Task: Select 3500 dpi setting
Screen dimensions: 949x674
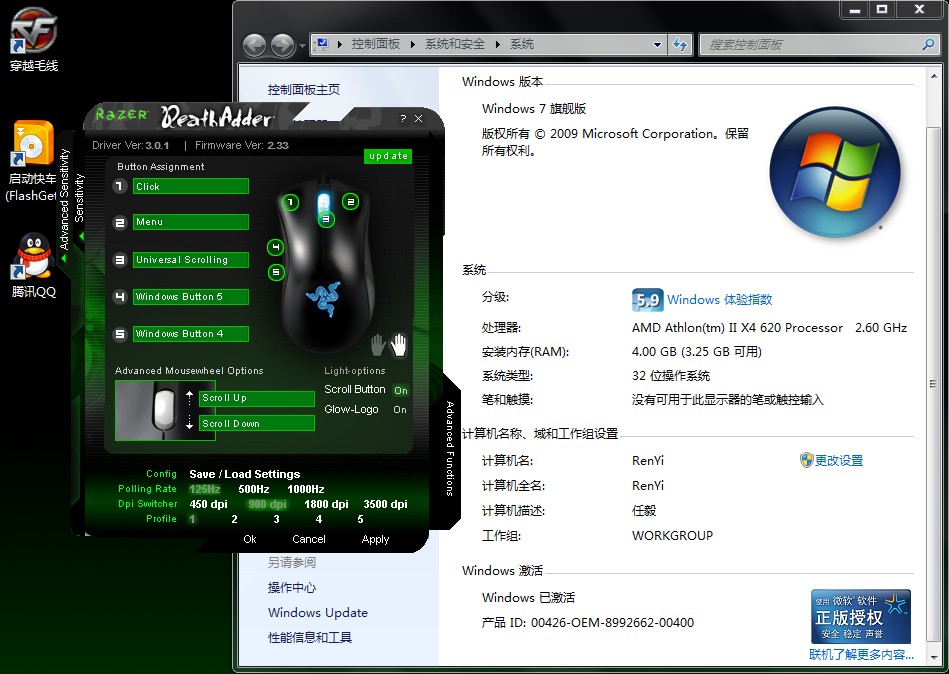Action: point(385,504)
